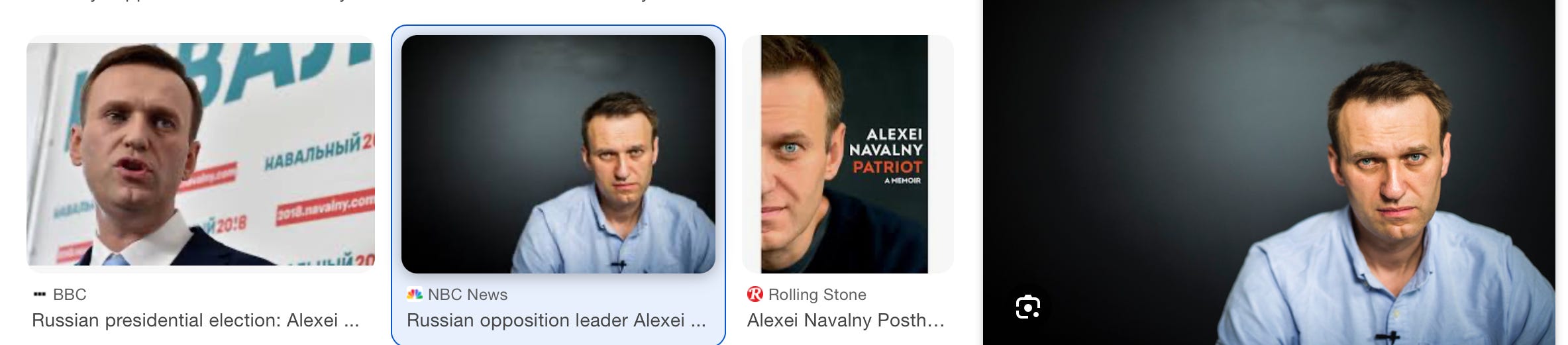
Task: Search the preview image with Google Lens icon
Action: (1027, 307)
